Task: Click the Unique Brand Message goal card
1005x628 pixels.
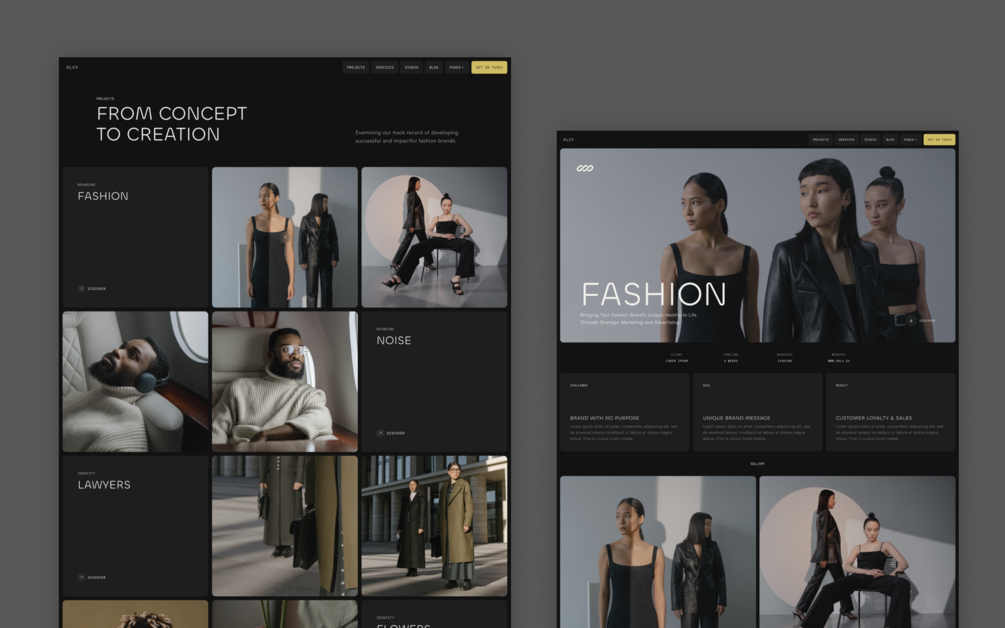Action: click(758, 412)
